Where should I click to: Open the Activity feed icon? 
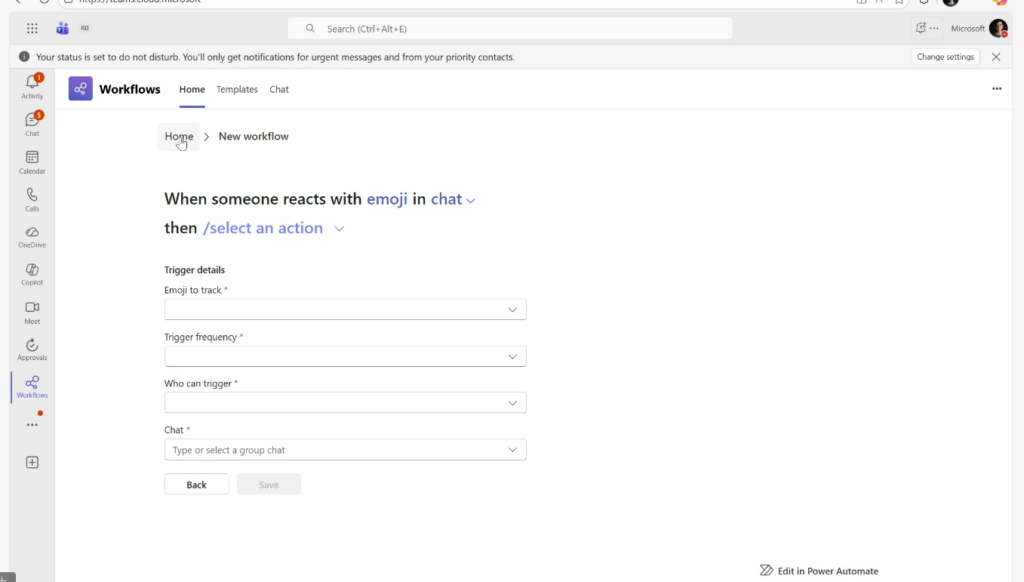click(32, 85)
